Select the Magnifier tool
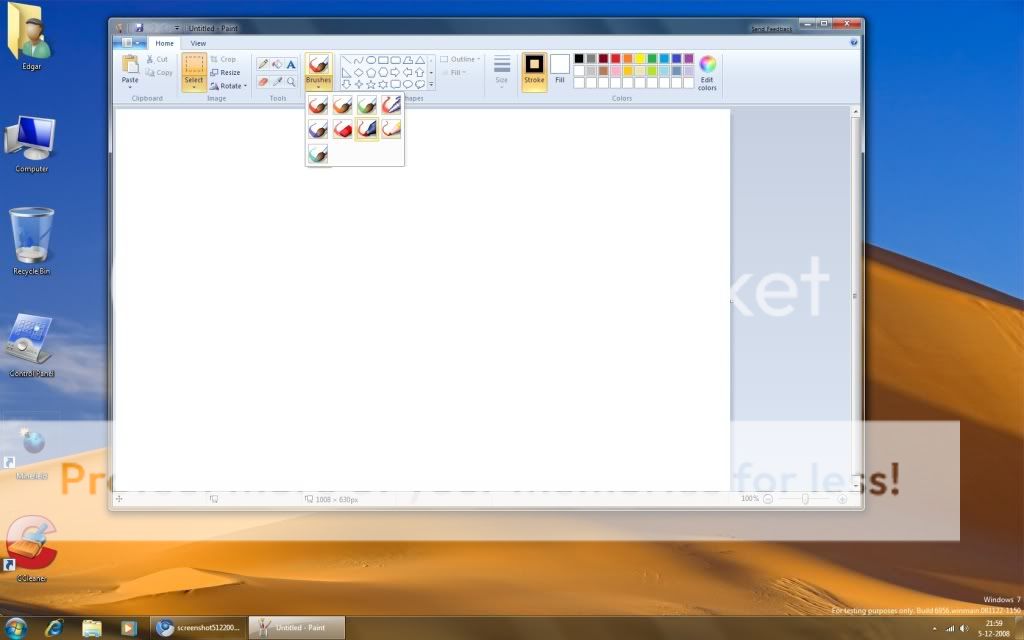Viewport: 1024px width, 640px height. pyautogui.click(x=291, y=81)
